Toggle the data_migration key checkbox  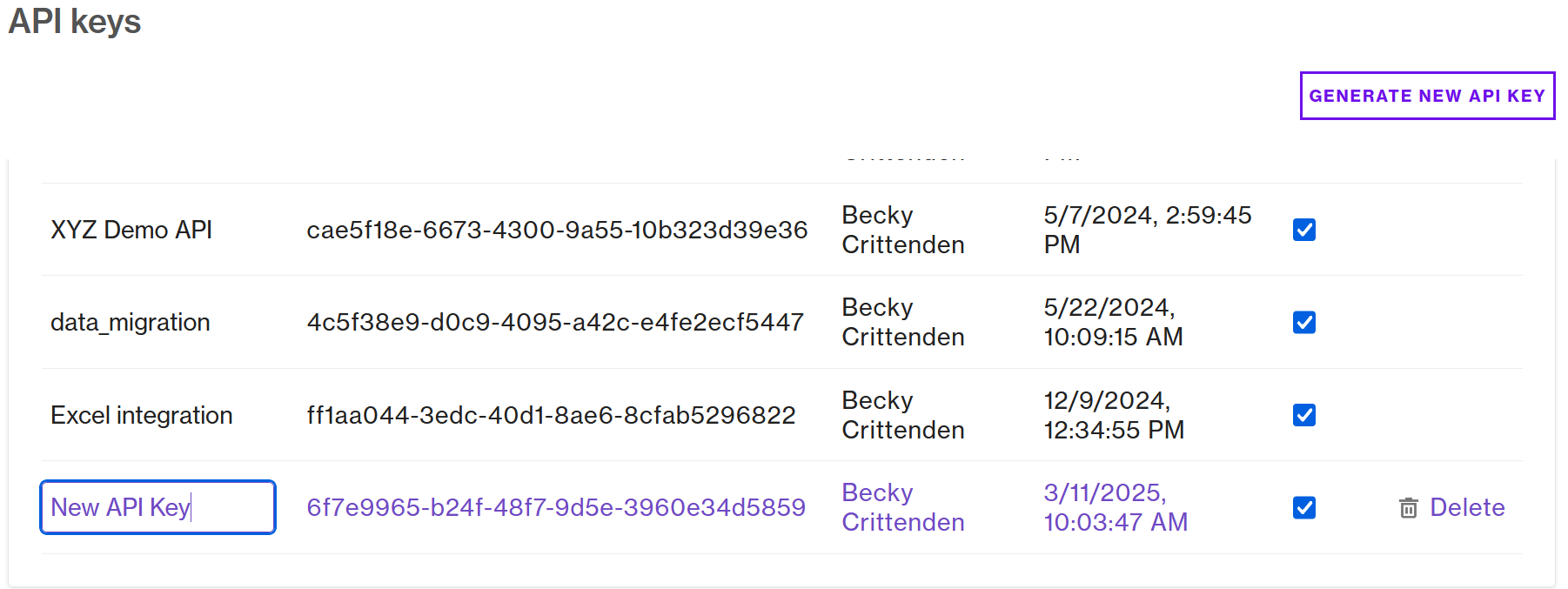pos(1303,322)
